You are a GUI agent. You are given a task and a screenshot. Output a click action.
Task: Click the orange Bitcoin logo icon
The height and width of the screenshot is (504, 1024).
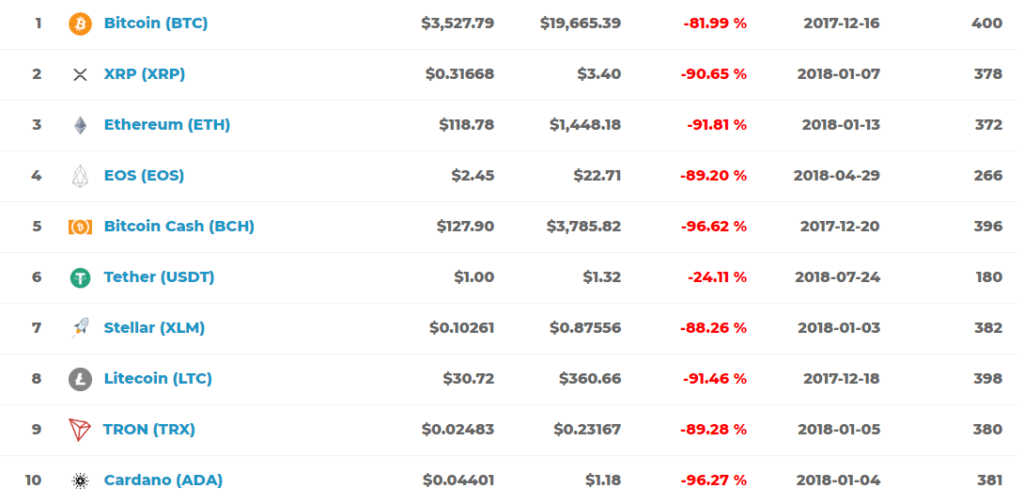tap(80, 23)
